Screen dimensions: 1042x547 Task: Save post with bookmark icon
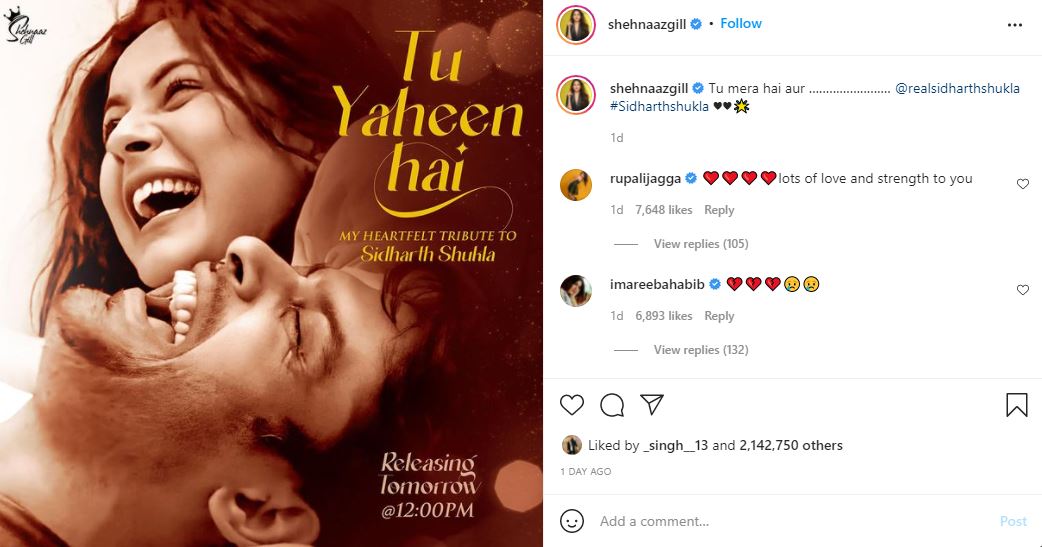click(x=1017, y=405)
